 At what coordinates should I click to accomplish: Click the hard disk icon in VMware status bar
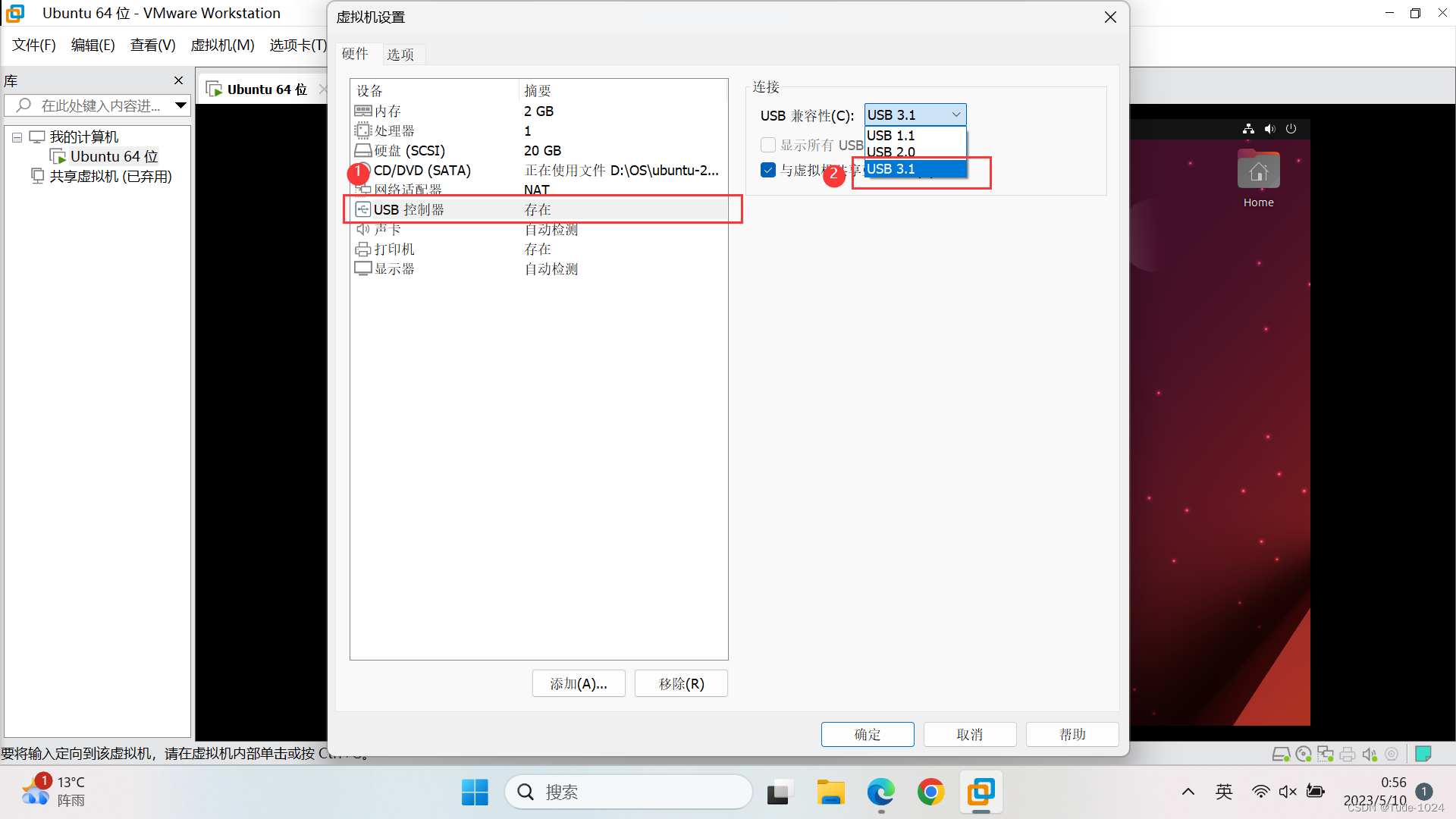(x=1281, y=754)
